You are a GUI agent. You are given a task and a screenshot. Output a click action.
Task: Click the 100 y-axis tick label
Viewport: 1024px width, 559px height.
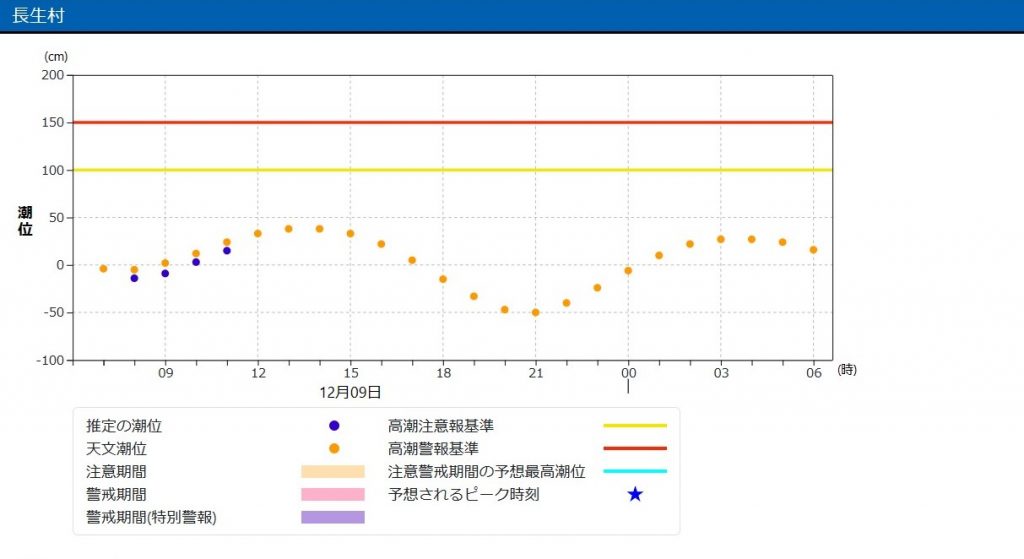coord(53,170)
